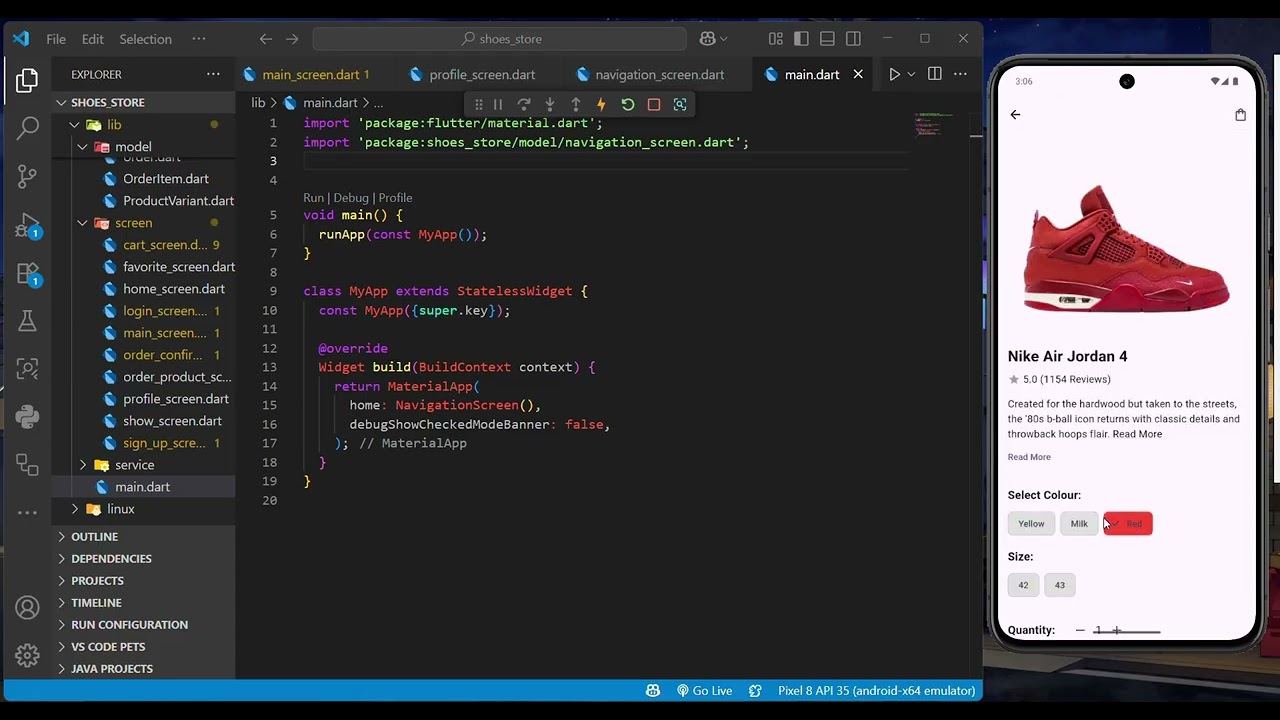Image resolution: width=1280 pixels, height=720 pixels.
Task: Click the Debug code lens above main()
Action: [351, 198]
